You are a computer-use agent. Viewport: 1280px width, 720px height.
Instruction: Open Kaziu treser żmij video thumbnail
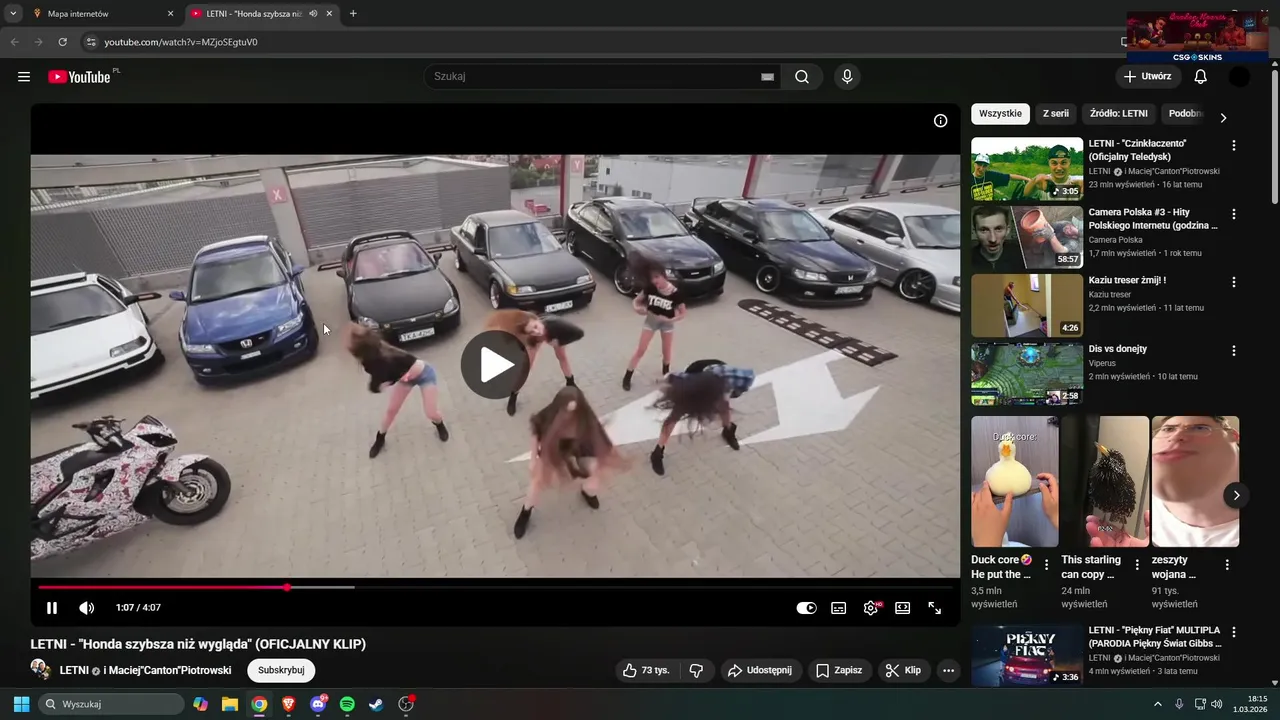pyautogui.click(x=1027, y=305)
